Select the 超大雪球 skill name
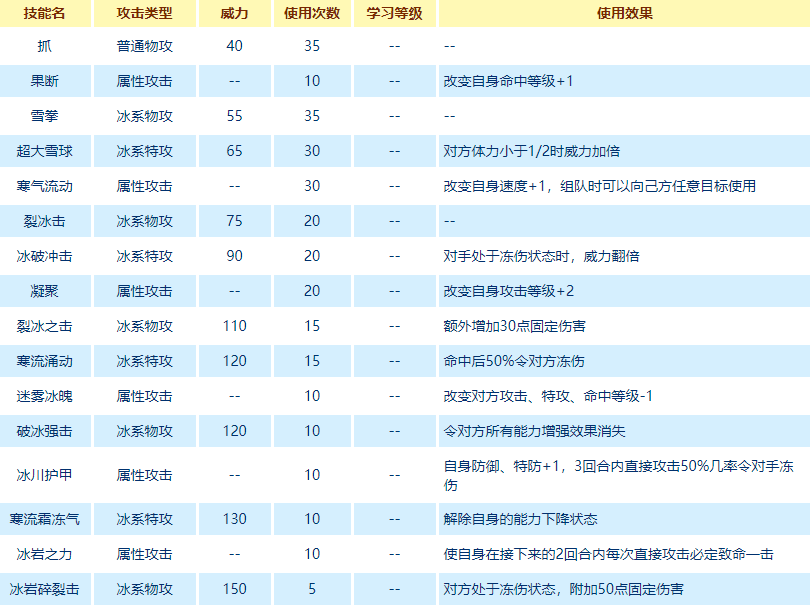810x606 pixels. tap(45, 151)
